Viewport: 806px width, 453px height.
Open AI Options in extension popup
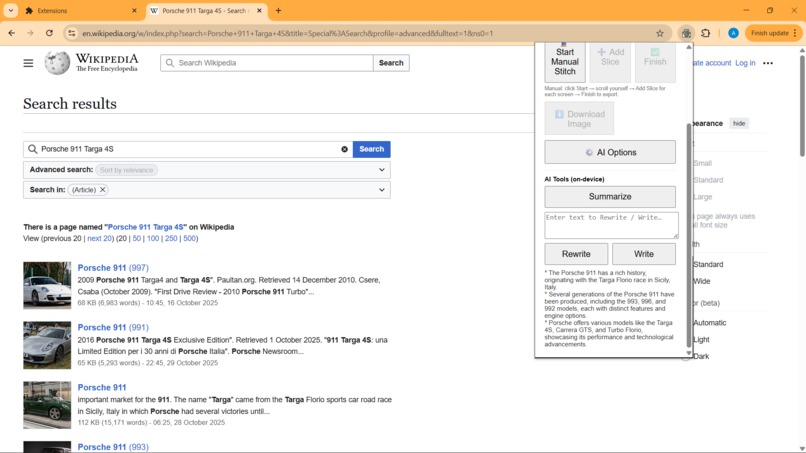[610, 152]
